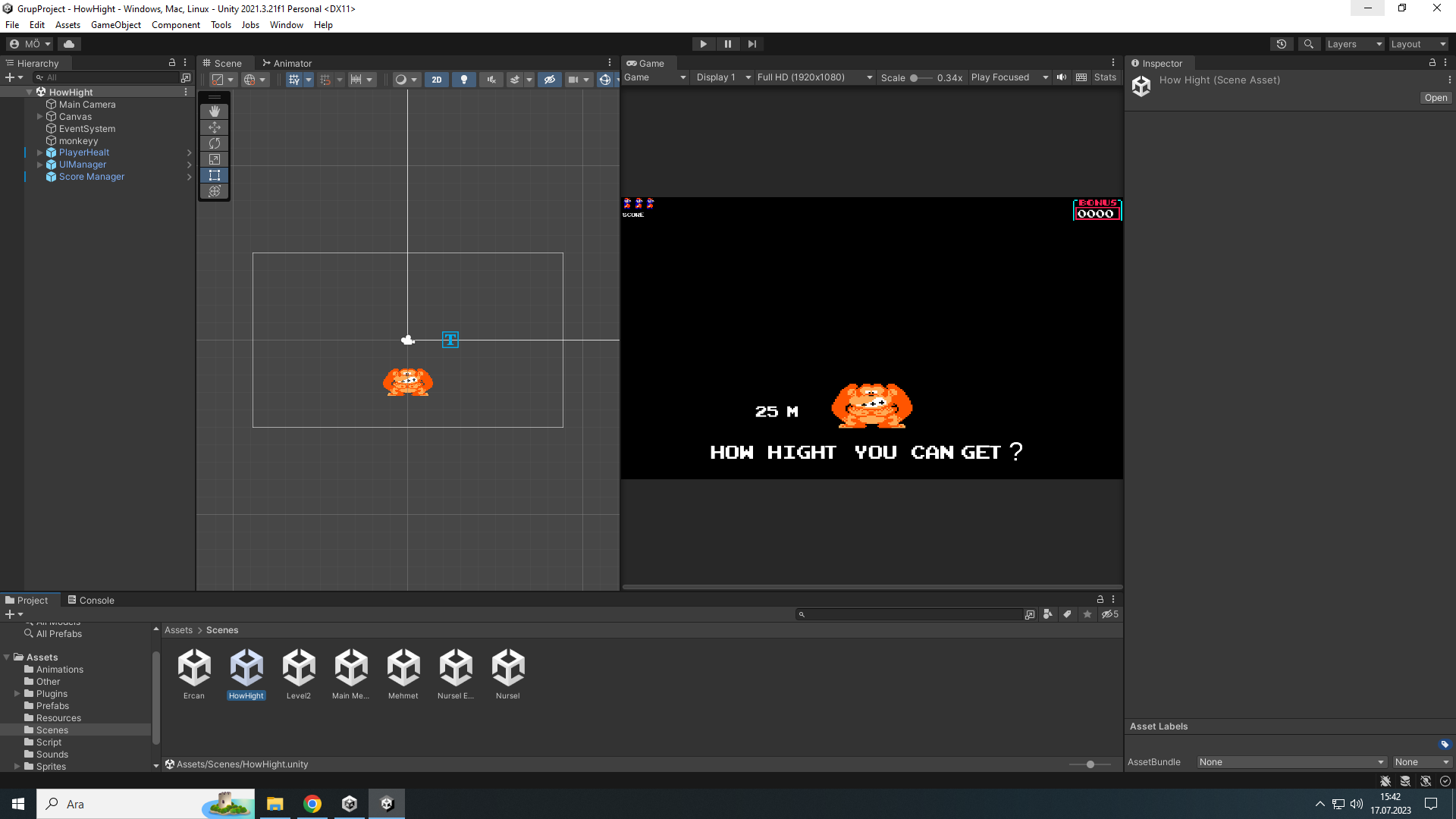Expand the Canvas object in Hierarchy
The height and width of the screenshot is (819, 1456).
40,117
